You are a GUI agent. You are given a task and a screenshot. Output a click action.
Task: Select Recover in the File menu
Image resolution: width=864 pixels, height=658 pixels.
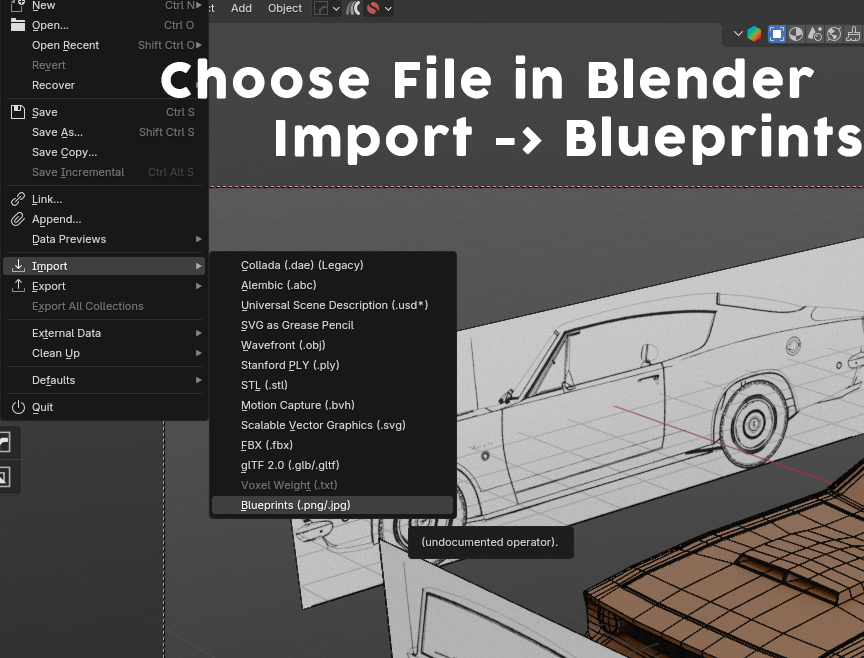pyautogui.click(x=53, y=85)
